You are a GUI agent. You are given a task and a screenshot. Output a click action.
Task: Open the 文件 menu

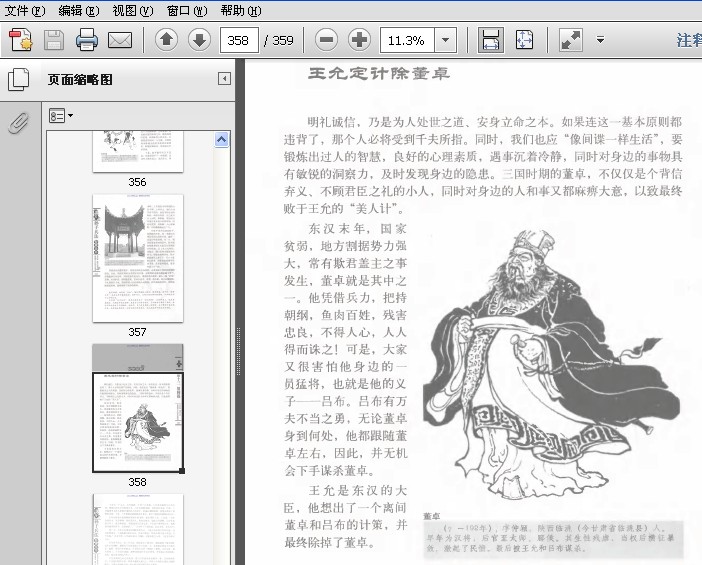(25, 10)
